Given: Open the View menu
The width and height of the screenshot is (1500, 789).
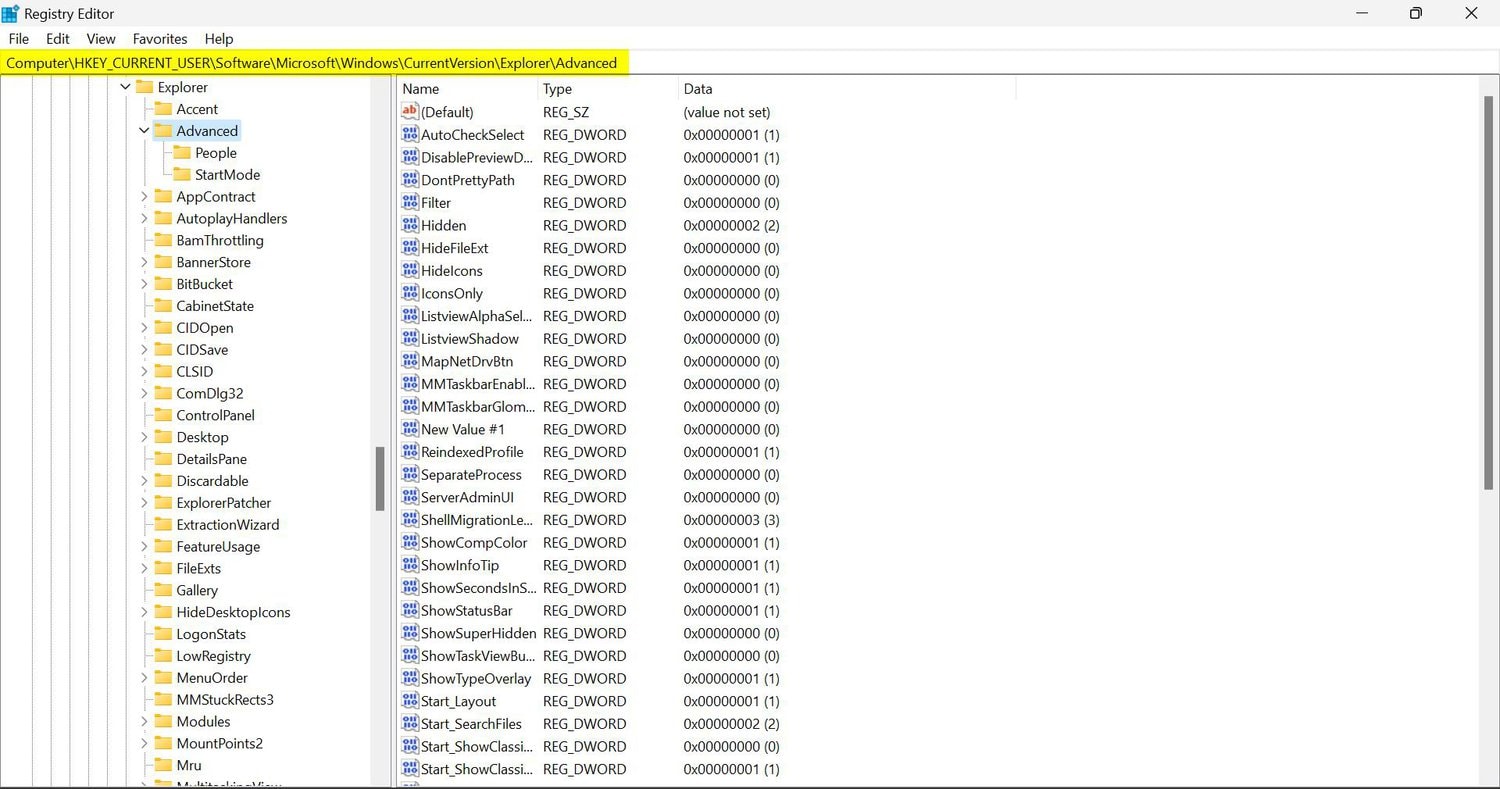Looking at the screenshot, I should coord(101,39).
